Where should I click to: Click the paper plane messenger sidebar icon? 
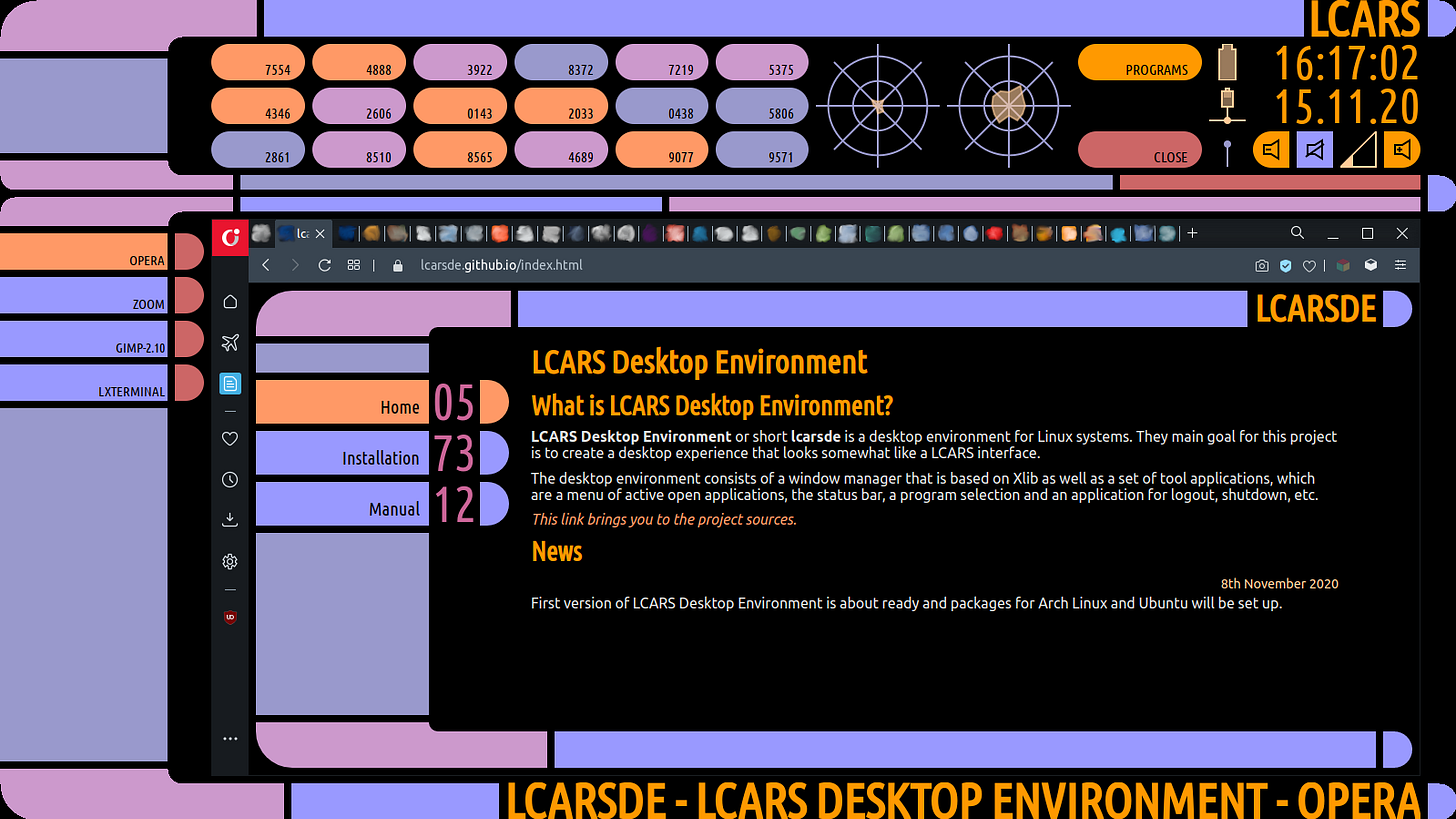[x=230, y=341]
